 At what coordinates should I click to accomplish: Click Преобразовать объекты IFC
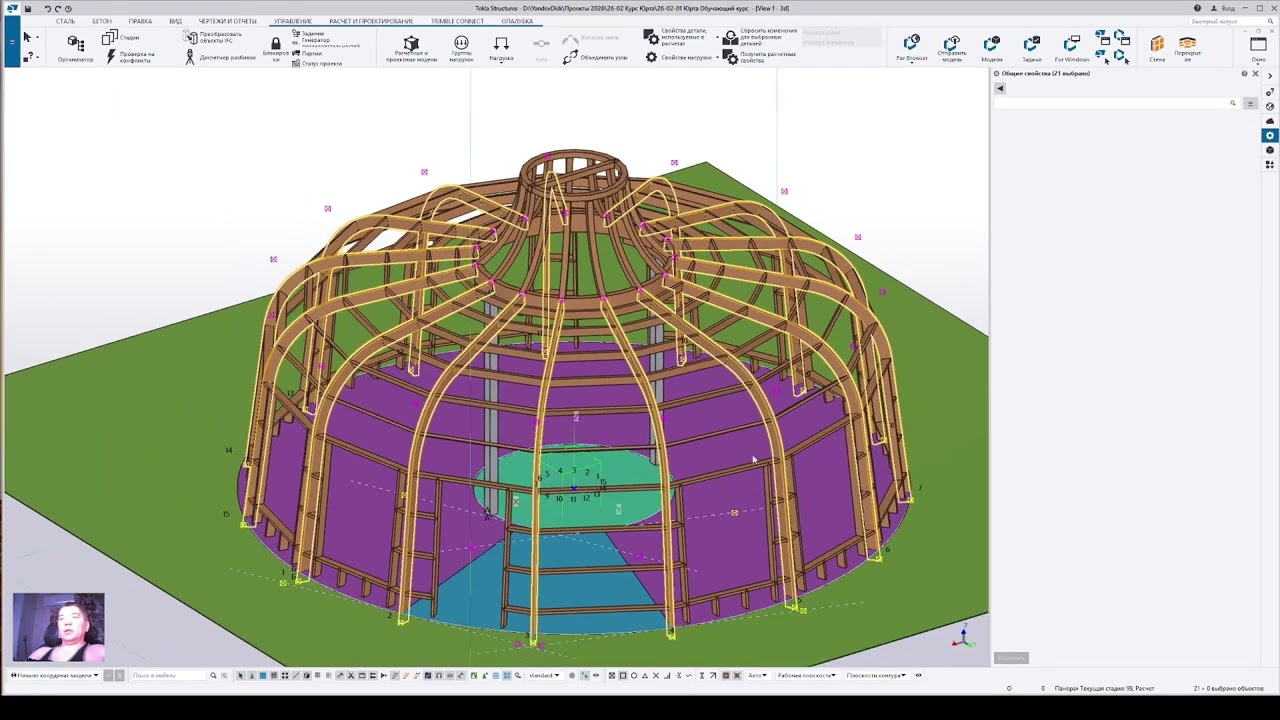pos(213,37)
